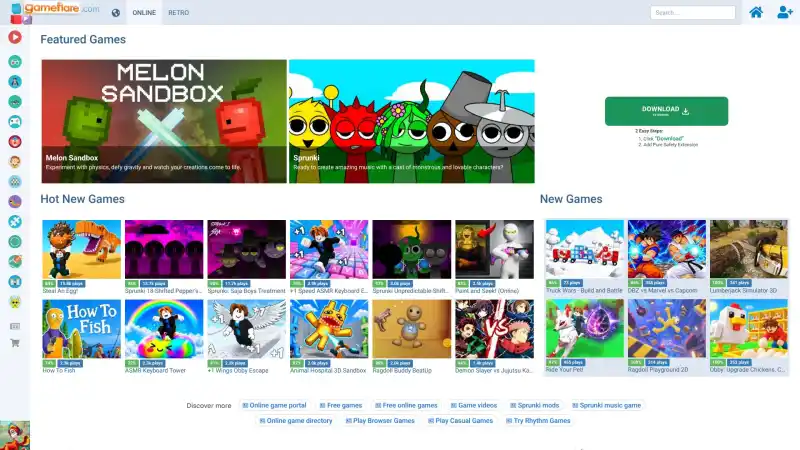Open the How To Fish thumbnail
The image size is (800, 450).
point(82,329)
